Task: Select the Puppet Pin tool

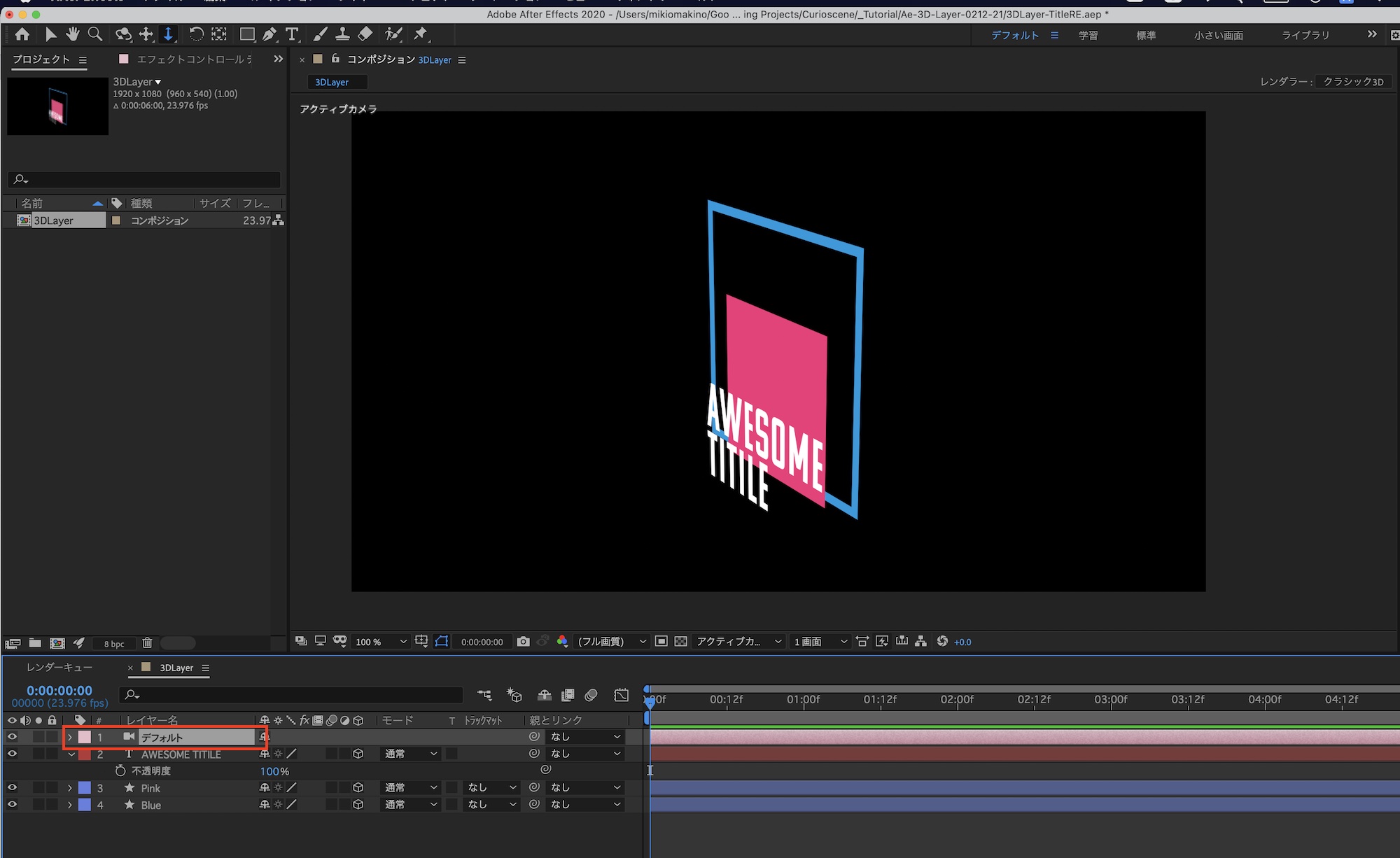Action: pyautogui.click(x=421, y=34)
